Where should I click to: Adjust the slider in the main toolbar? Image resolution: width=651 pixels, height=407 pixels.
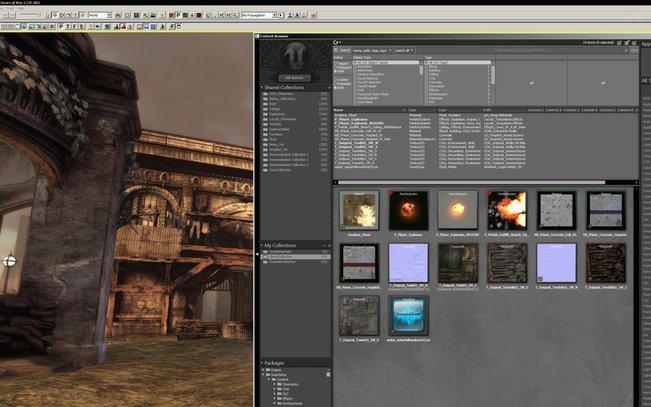pos(29,15)
